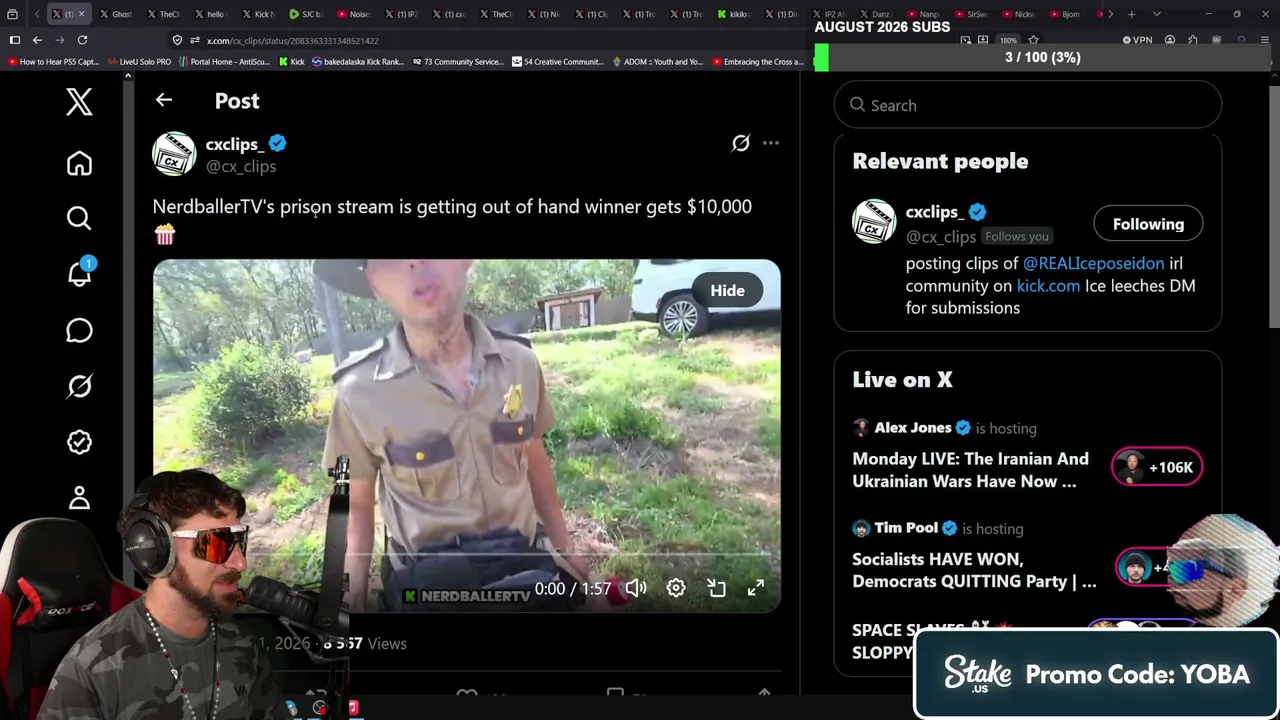Open the kick.com link in bio
Image resolution: width=1280 pixels, height=720 pixels.
coord(1048,286)
